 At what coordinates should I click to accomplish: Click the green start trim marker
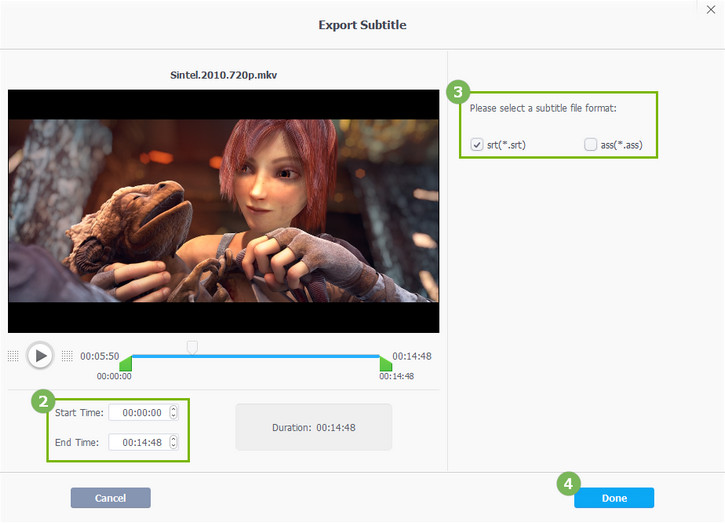126,363
